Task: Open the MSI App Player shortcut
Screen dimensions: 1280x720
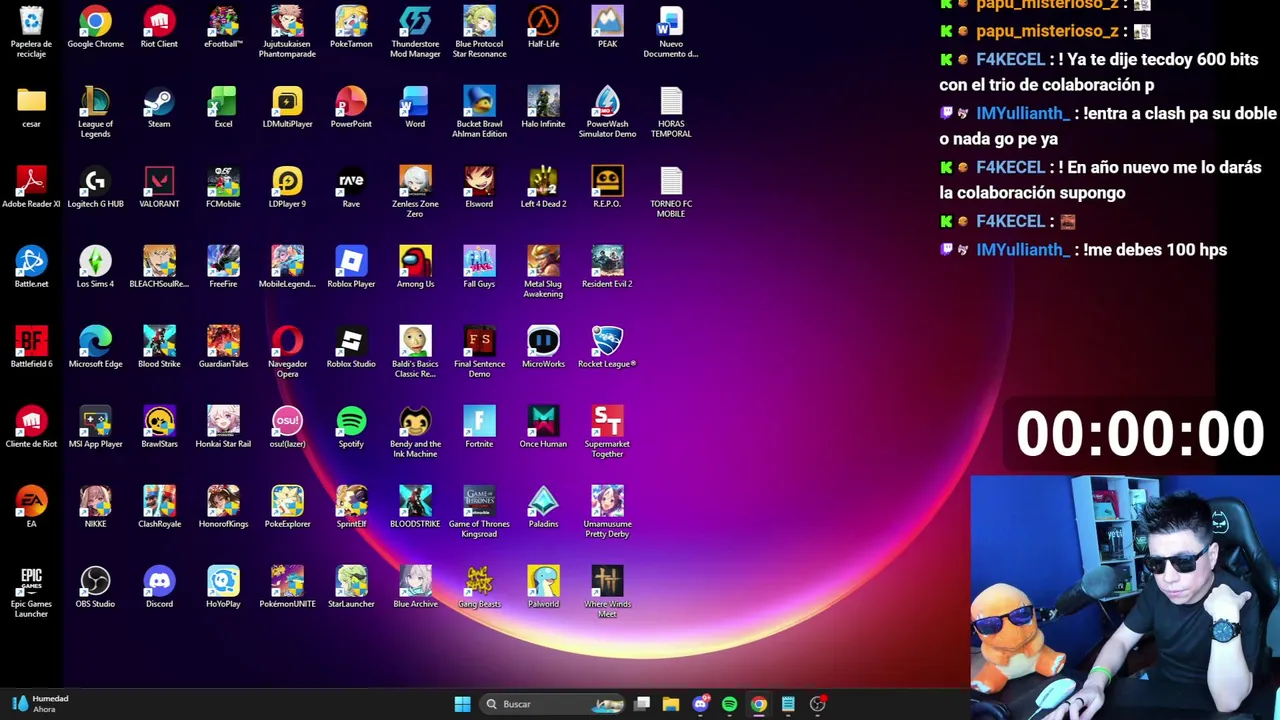Action: 95,428
